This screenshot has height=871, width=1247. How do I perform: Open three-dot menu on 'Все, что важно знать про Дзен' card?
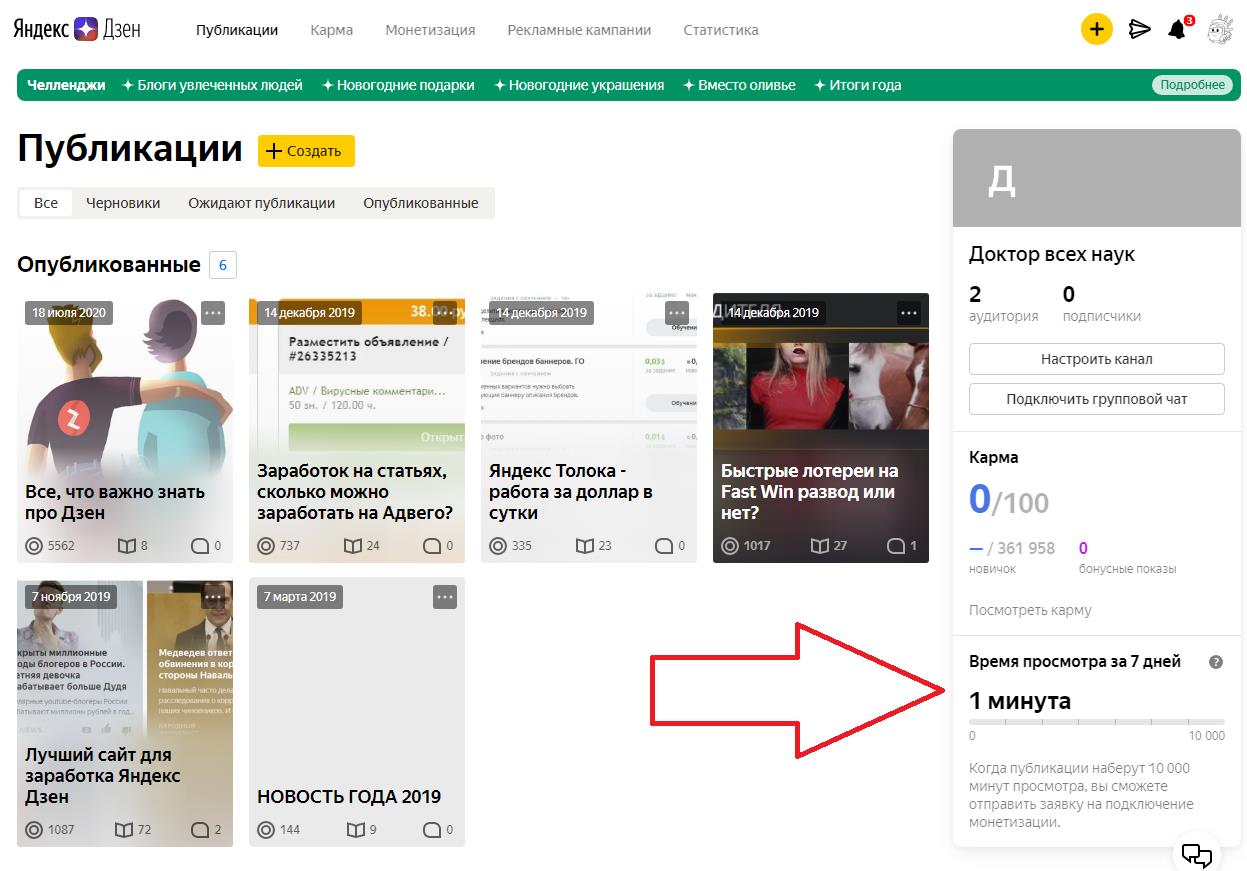click(x=213, y=313)
